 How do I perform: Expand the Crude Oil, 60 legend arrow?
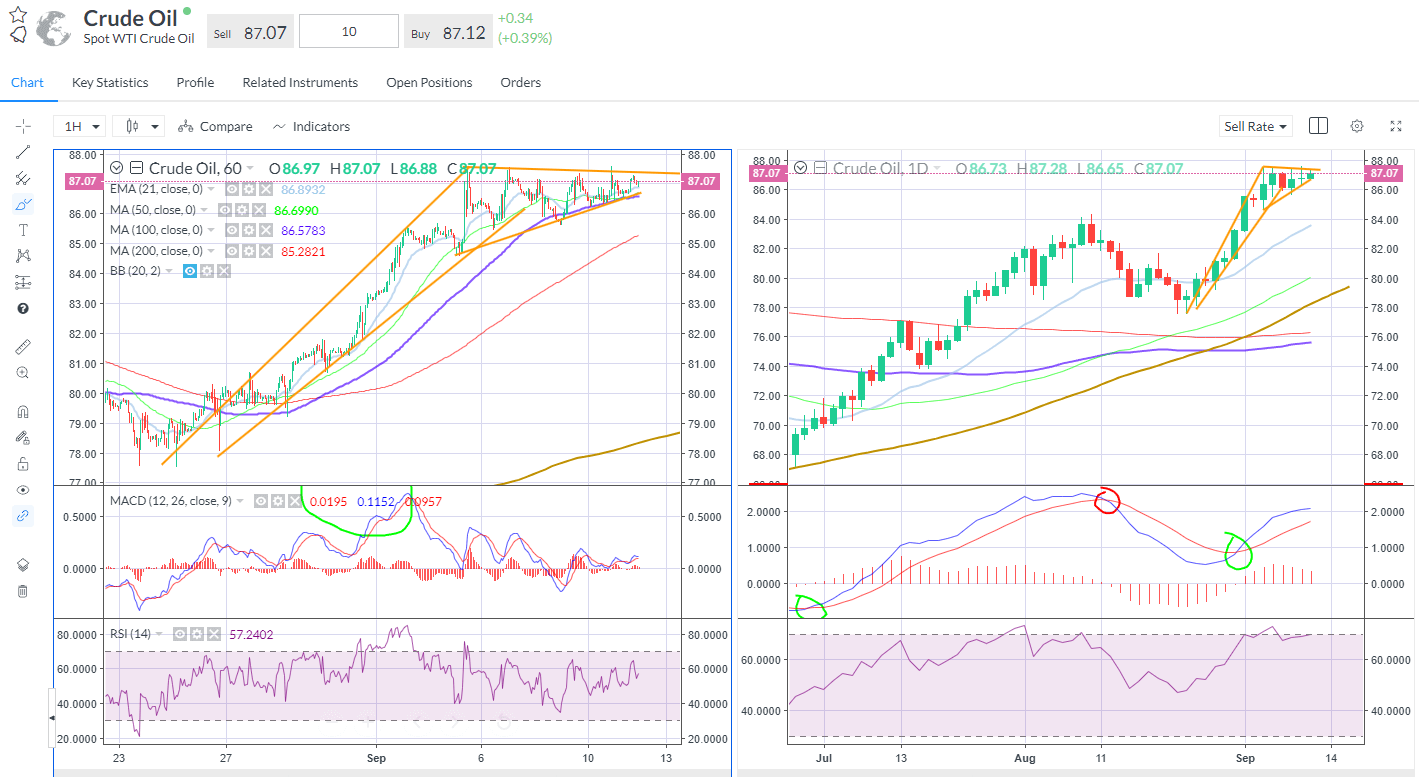(250, 169)
